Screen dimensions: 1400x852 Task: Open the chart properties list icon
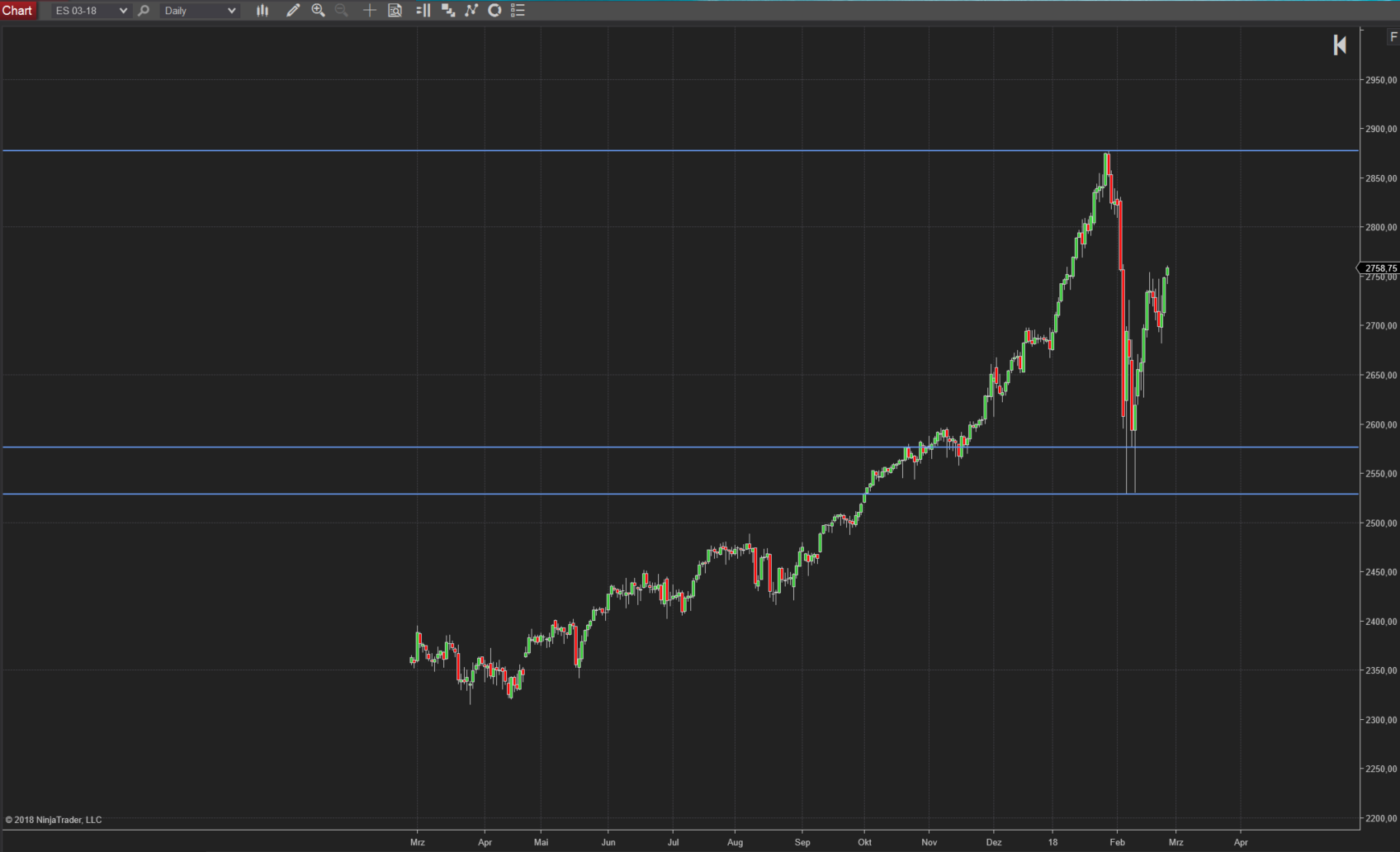(518, 11)
